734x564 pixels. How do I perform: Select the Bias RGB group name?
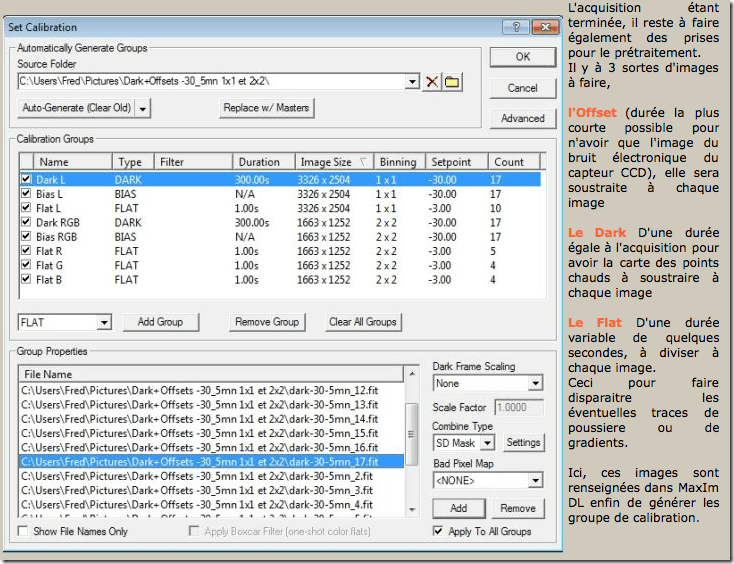coord(56,237)
